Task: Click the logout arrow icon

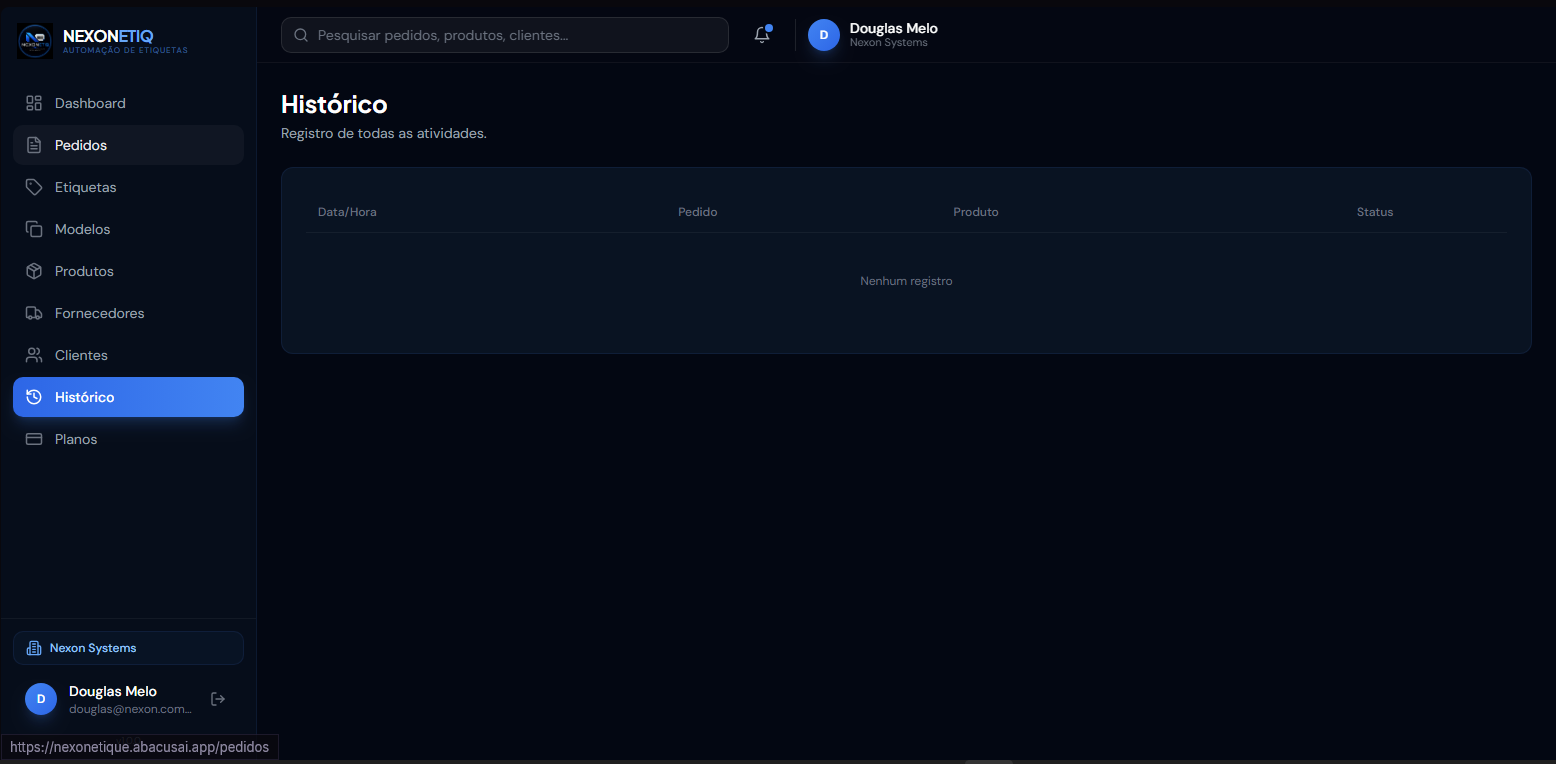Action: point(218,699)
